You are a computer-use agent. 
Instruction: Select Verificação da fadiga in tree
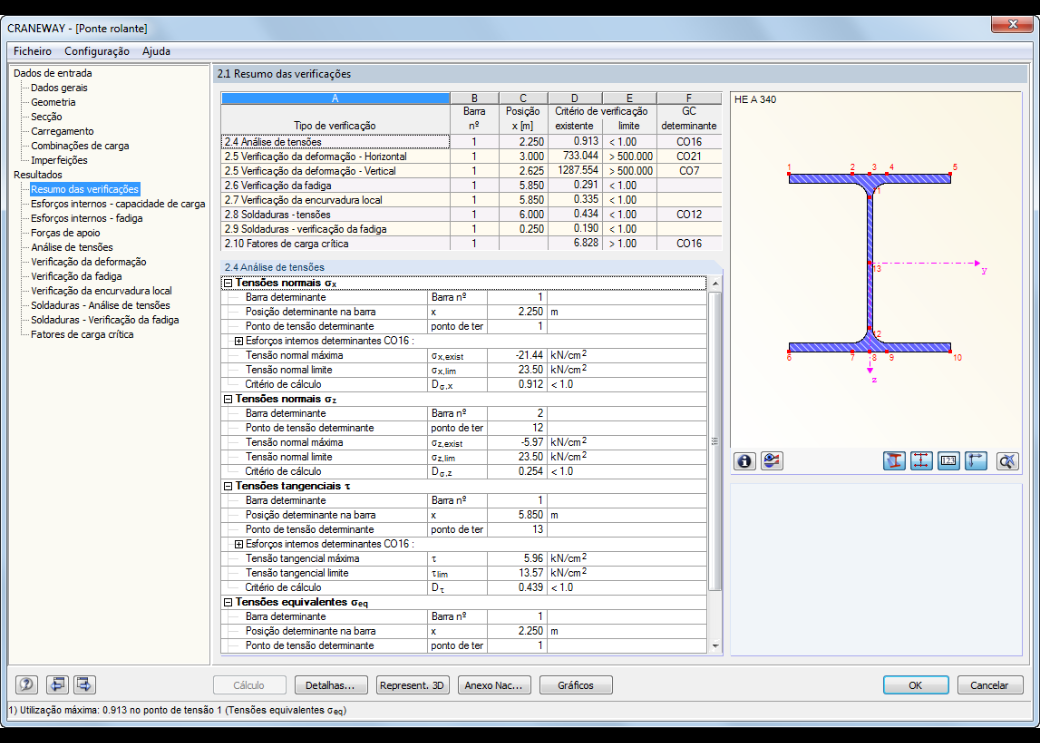point(76,276)
